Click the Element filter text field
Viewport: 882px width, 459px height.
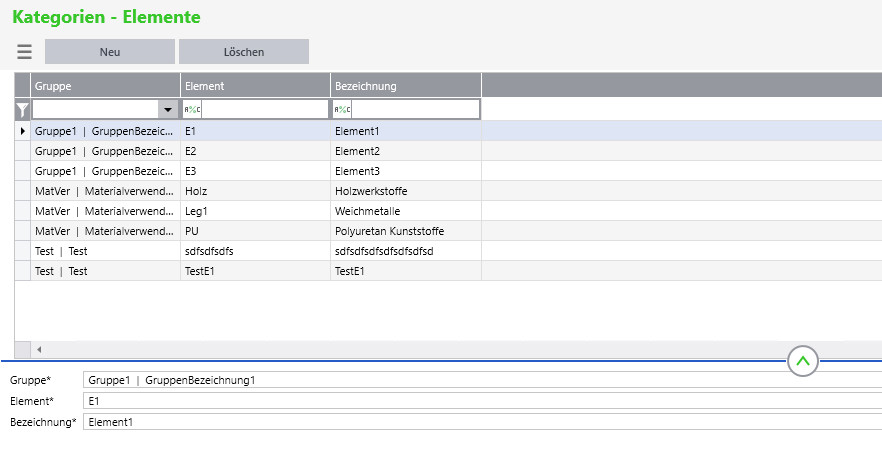[x=264, y=109]
